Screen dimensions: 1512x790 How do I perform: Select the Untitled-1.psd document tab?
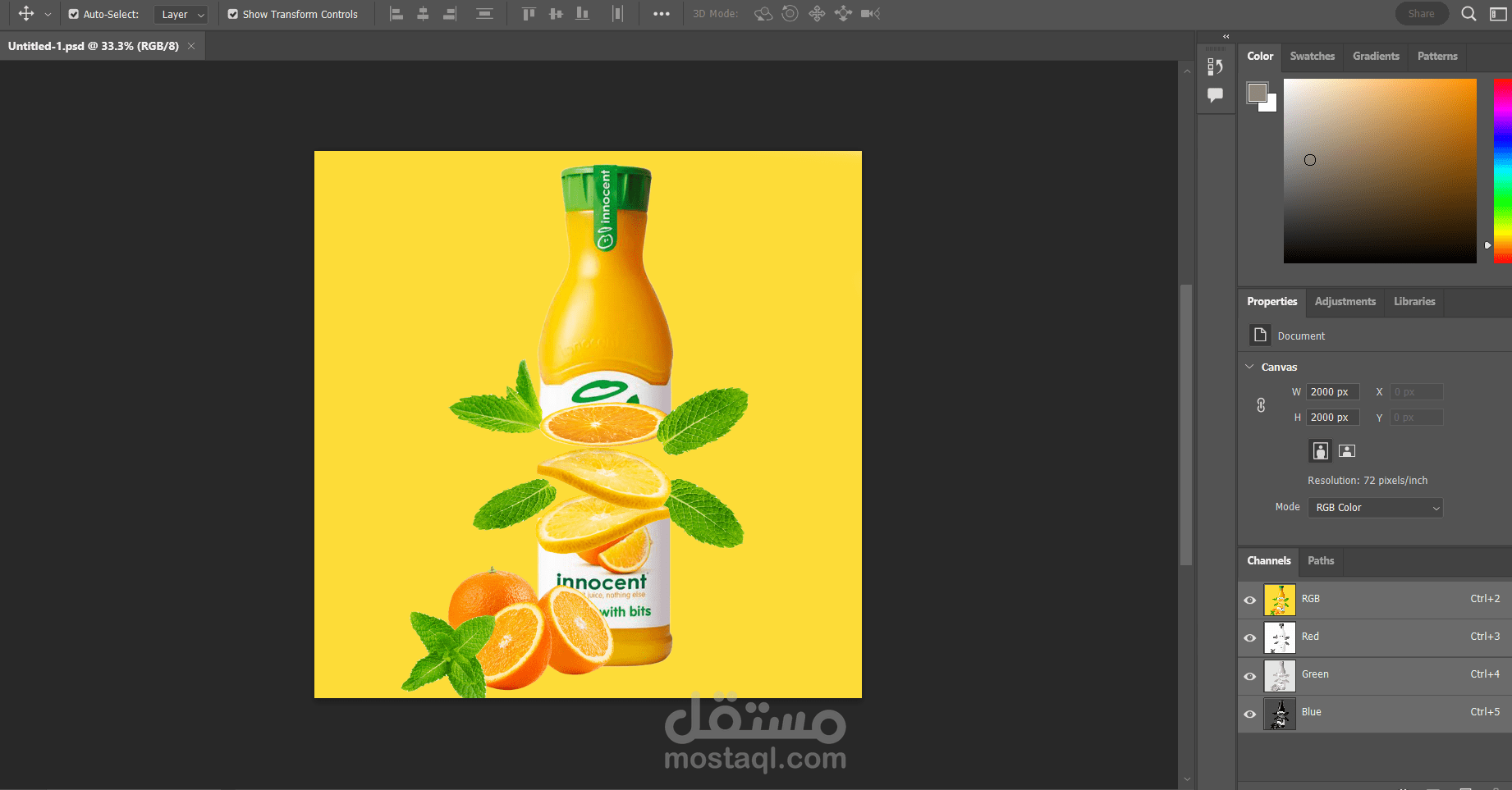pos(94,46)
